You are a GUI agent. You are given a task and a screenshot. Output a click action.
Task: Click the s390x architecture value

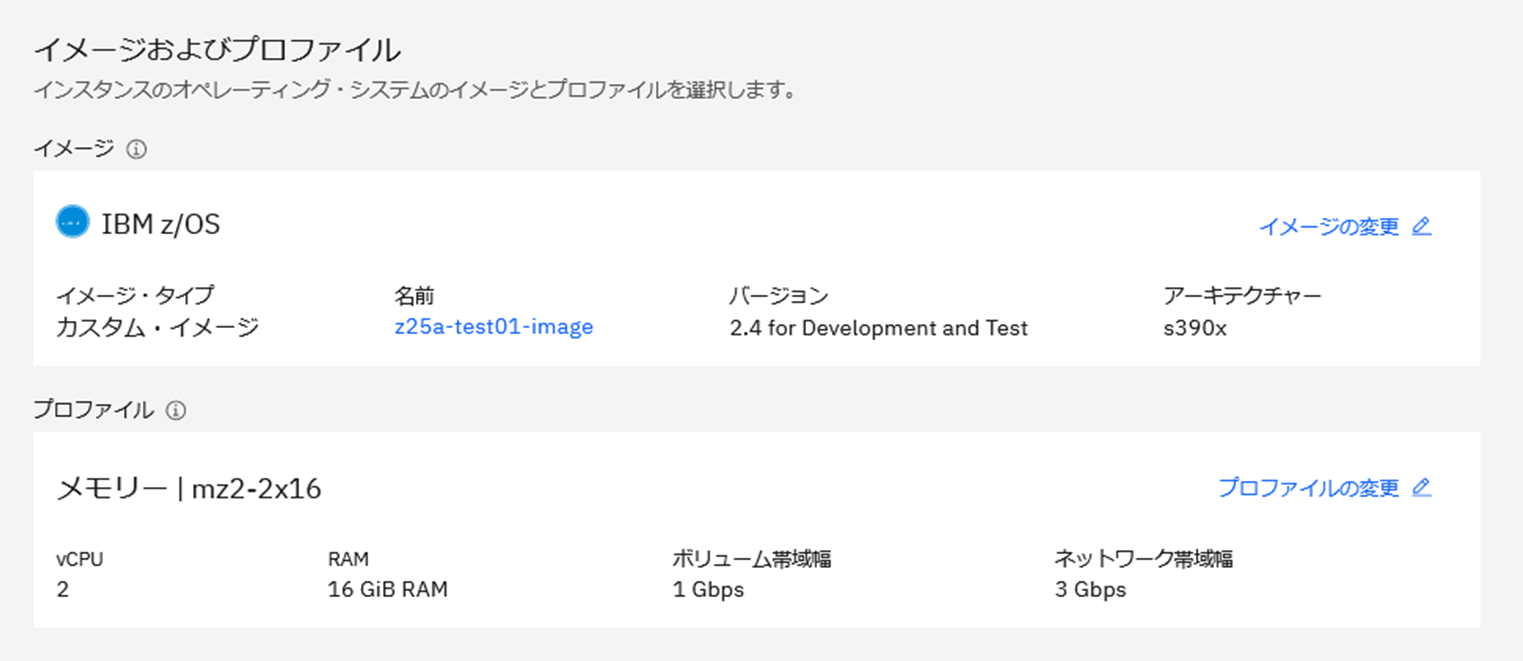(x=1194, y=328)
